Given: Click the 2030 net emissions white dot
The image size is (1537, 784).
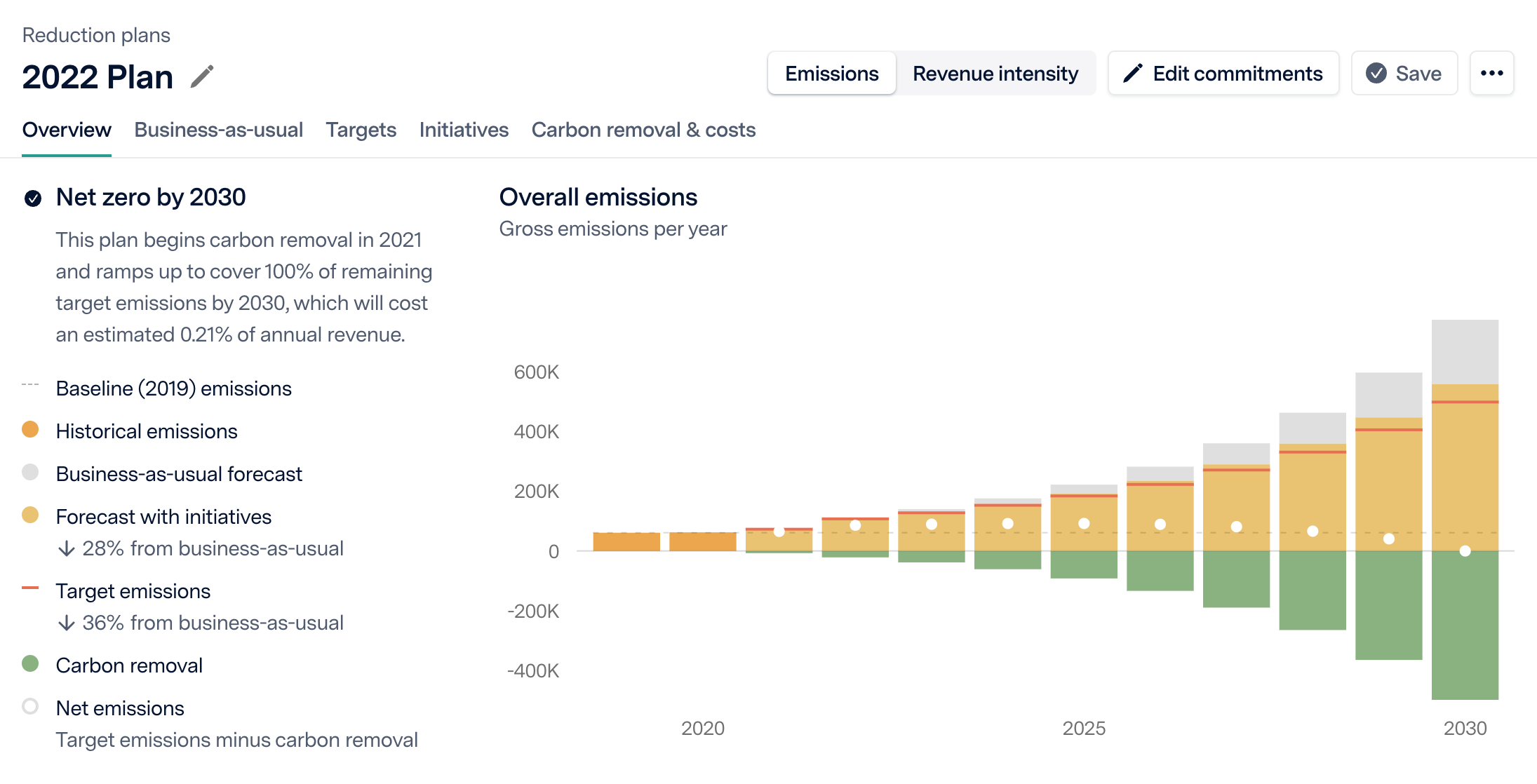Looking at the screenshot, I should (x=1465, y=551).
